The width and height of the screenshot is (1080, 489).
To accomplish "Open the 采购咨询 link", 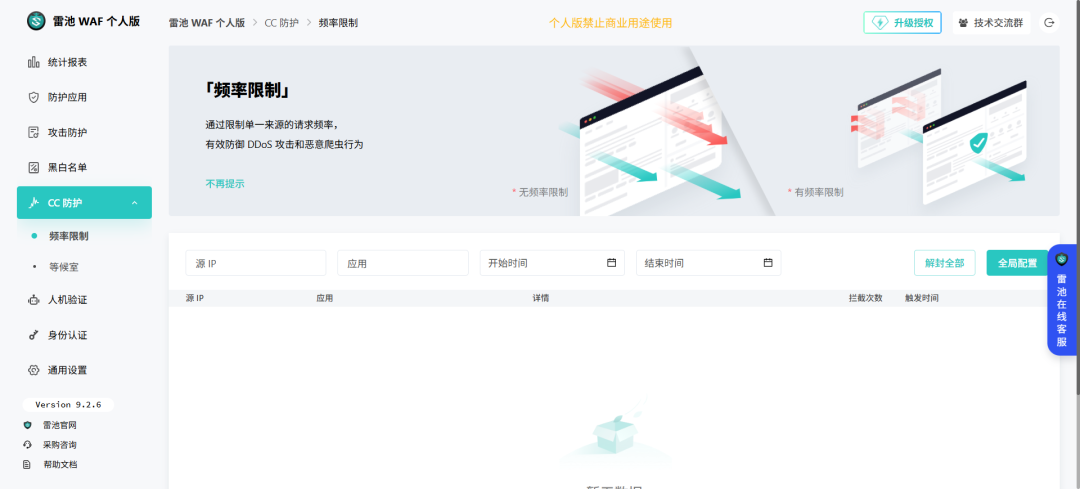I will [x=59, y=445].
